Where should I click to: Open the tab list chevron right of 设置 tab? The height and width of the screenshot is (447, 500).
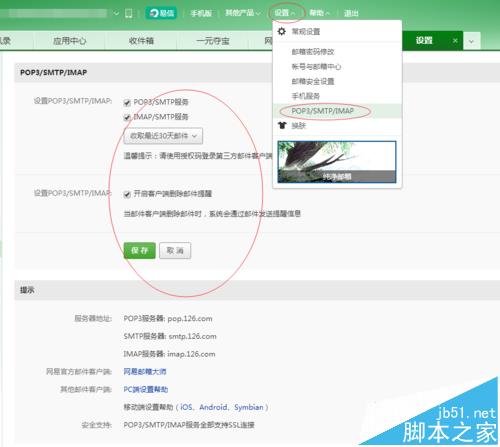pos(471,41)
